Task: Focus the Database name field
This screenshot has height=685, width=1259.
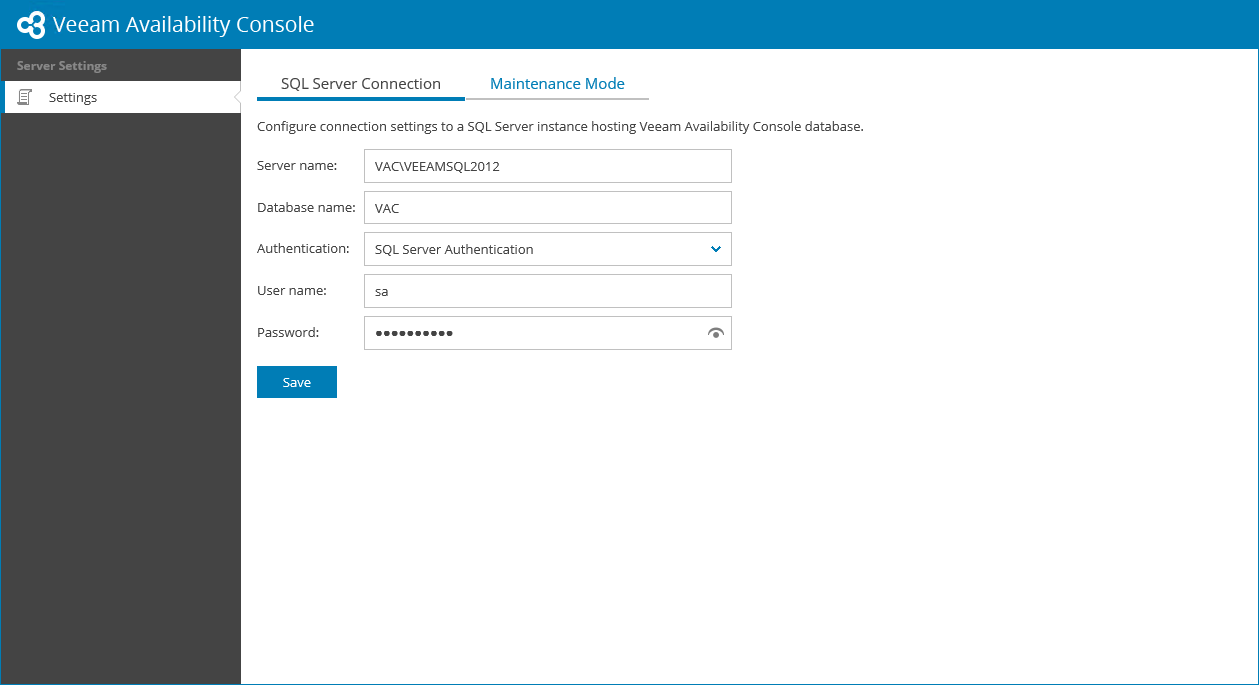Action: tap(548, 208)
